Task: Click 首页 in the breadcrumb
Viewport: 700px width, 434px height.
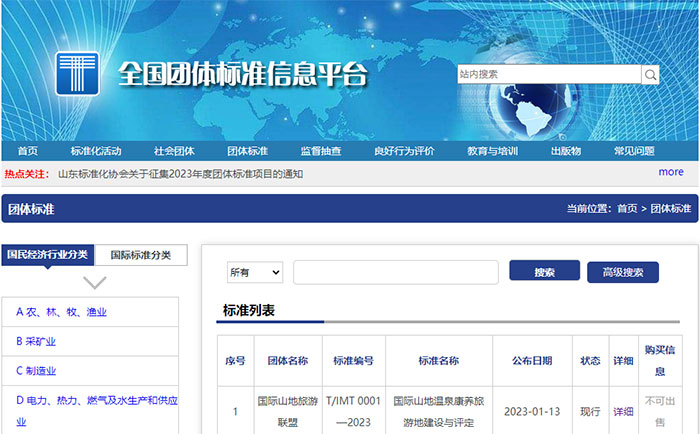Action: pyautogui.click(x=627, y=209)
